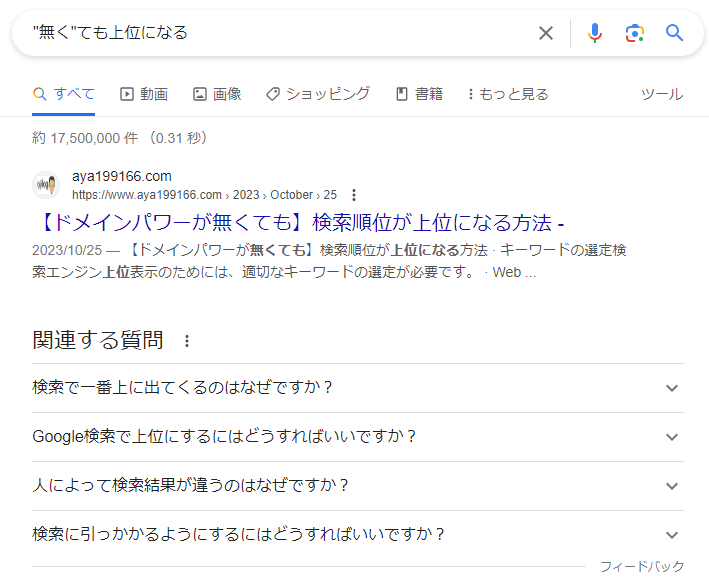Expand the Google検索で上位にするには question
This screenshot has height=581, width=709.
point(358,437)
